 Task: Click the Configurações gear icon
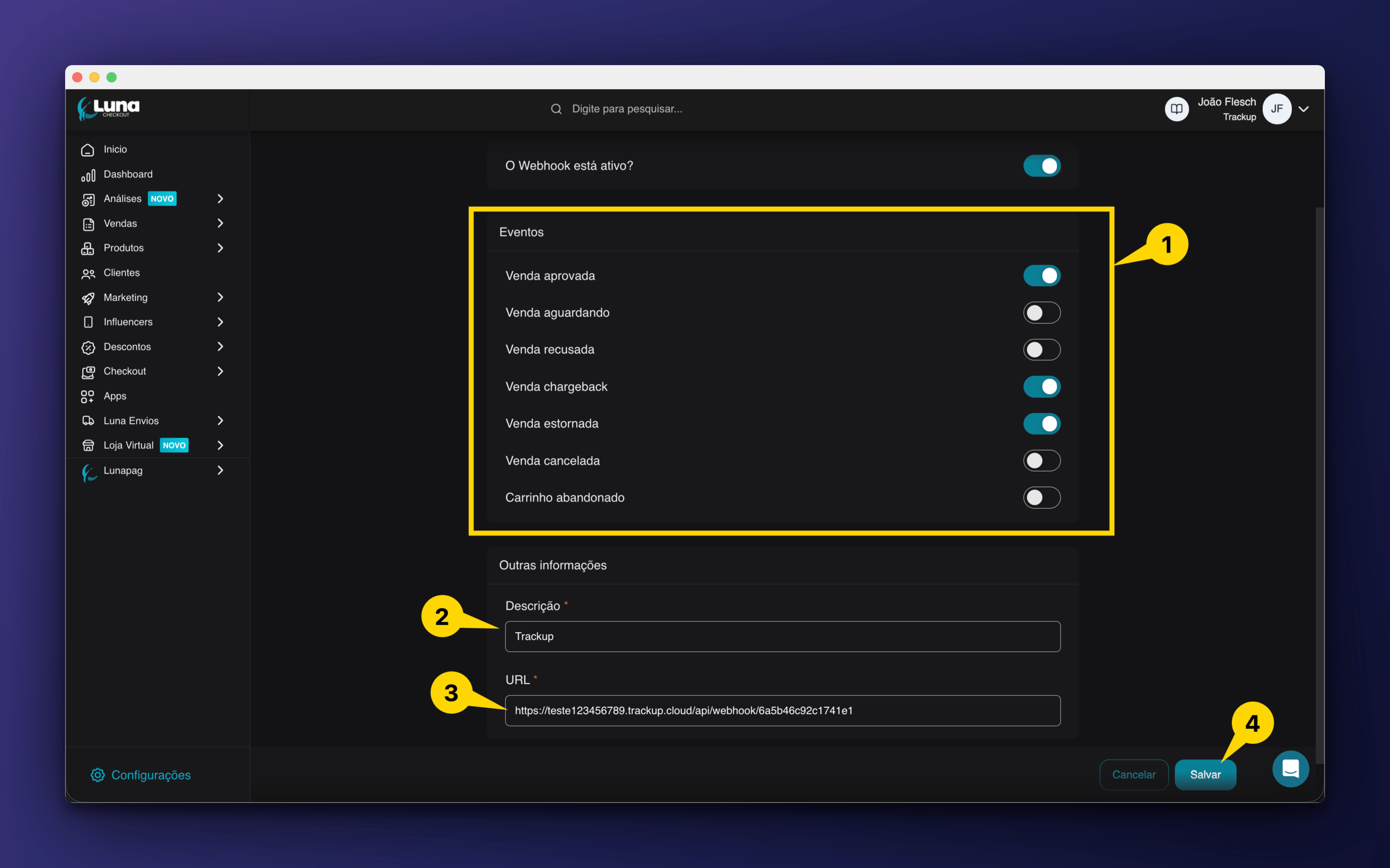[98, 775]
